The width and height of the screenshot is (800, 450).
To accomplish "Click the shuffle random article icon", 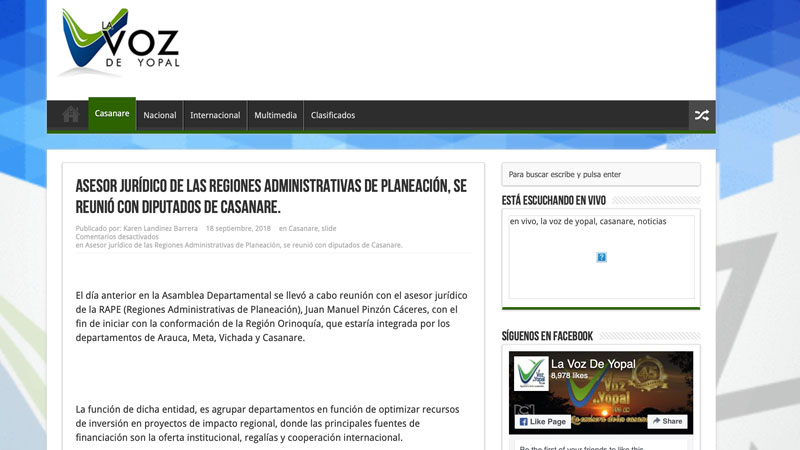I will click(x=701, y=115).
